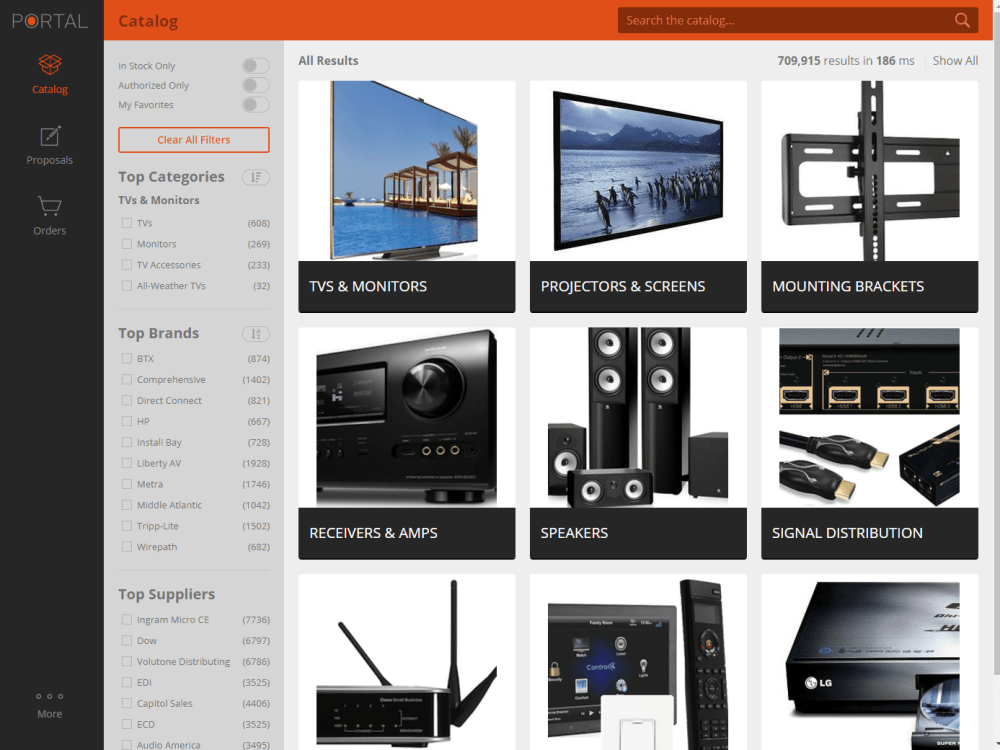The height and width of the screenshot is (750, 1000).
Task: Click the 709,915 results count text
Action: pyautogui.click(x=846, y=61)
